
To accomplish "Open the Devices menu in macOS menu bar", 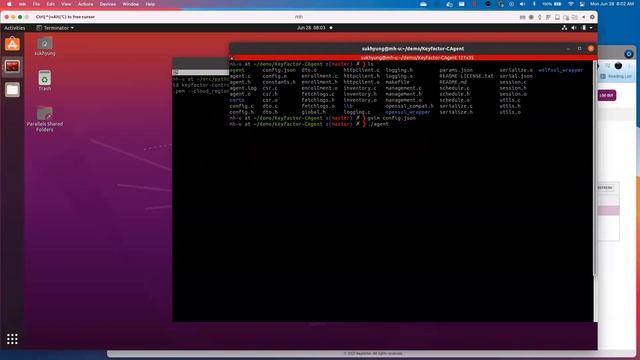I will tap(108, 4).
